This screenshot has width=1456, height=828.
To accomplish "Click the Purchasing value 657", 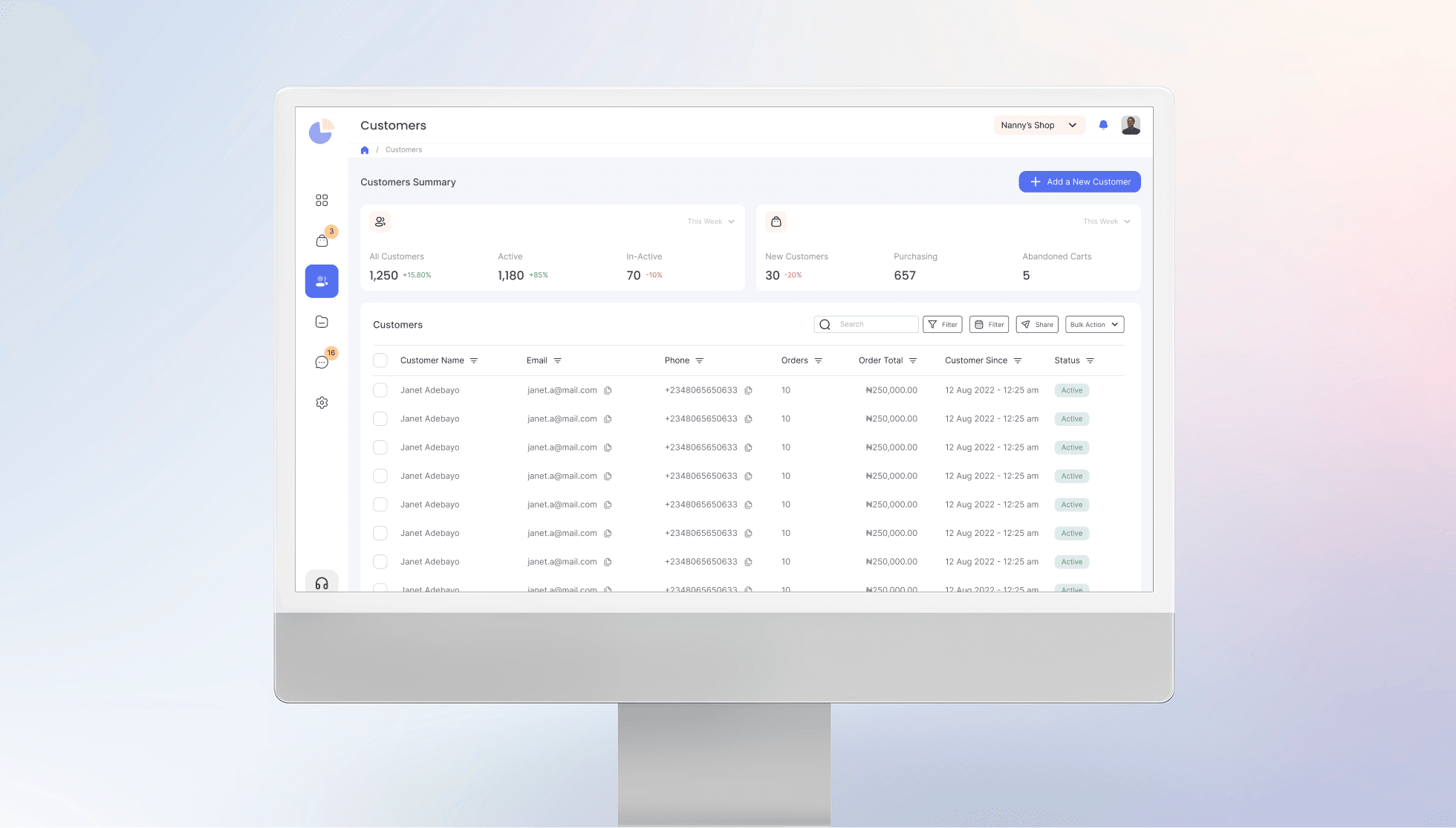I will coord(905,276).
